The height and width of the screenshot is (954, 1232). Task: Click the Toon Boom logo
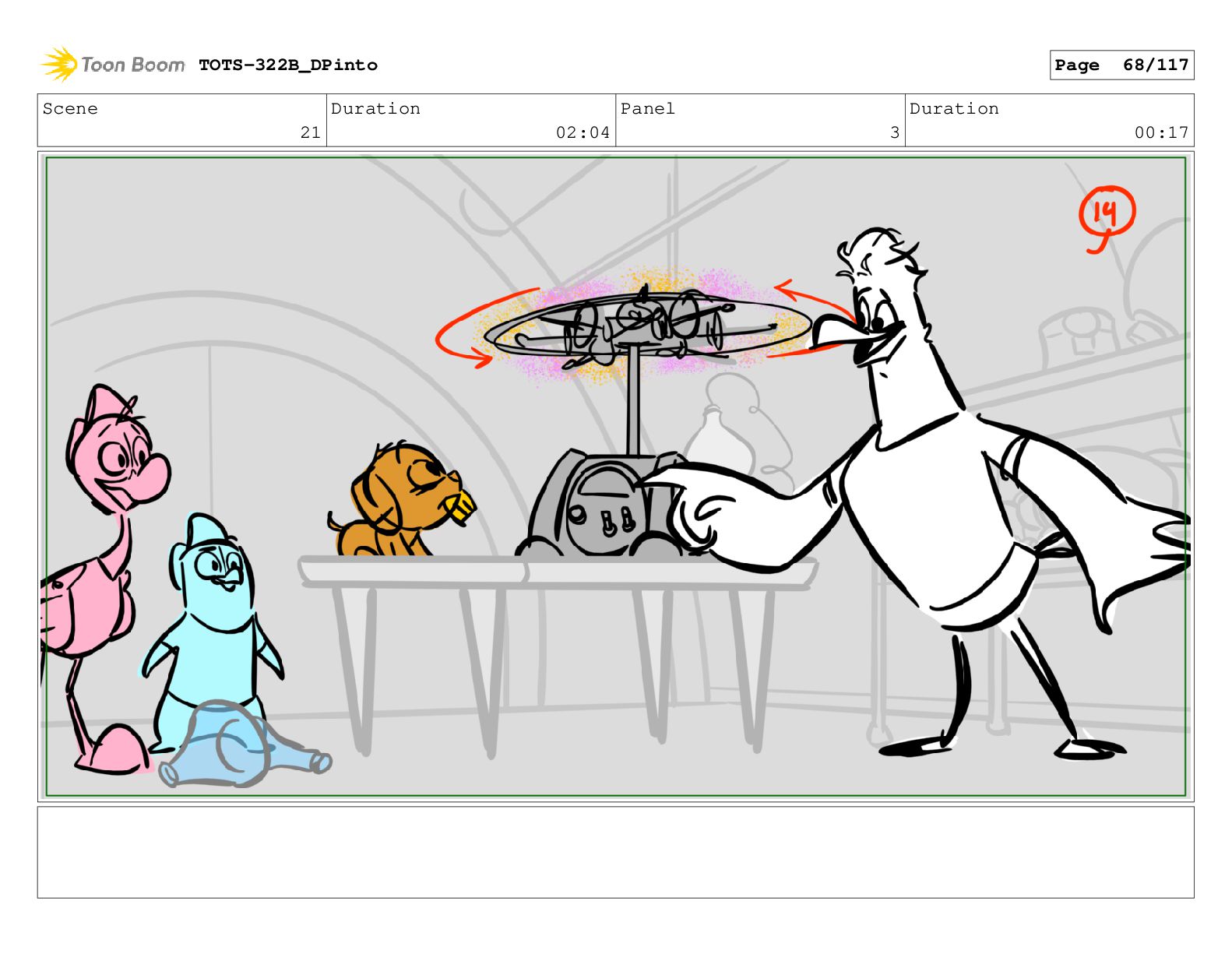point(113,65)
